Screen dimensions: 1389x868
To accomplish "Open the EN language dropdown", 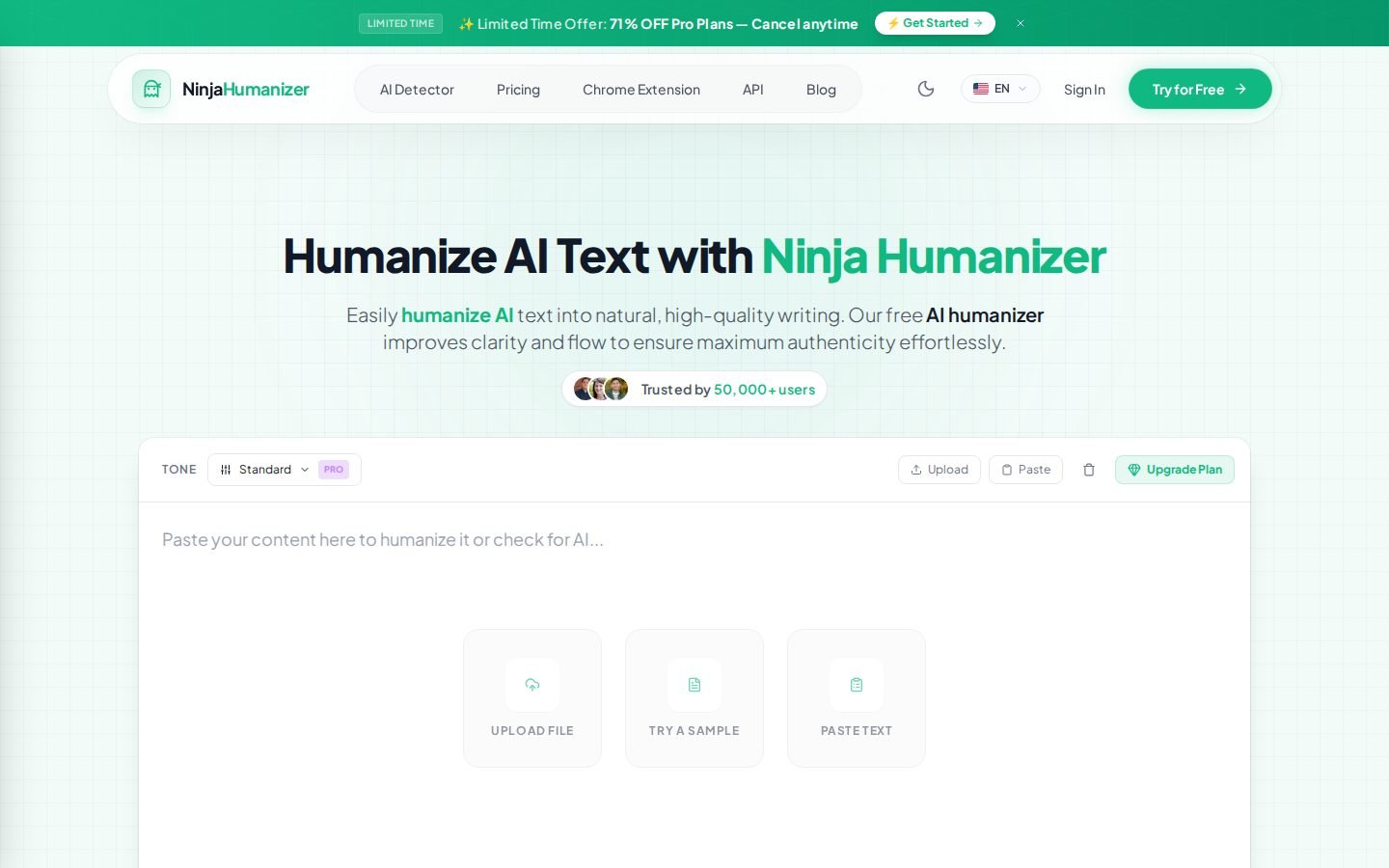I will (x=1000, y=89).
